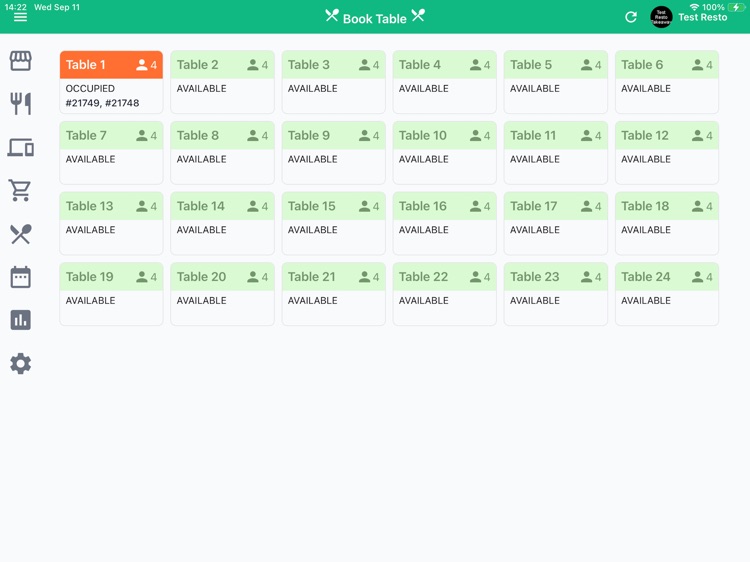Screen dimensions: 750x562
Task: Click the 14:22 clock in status bar
Action: pos(16,7)
